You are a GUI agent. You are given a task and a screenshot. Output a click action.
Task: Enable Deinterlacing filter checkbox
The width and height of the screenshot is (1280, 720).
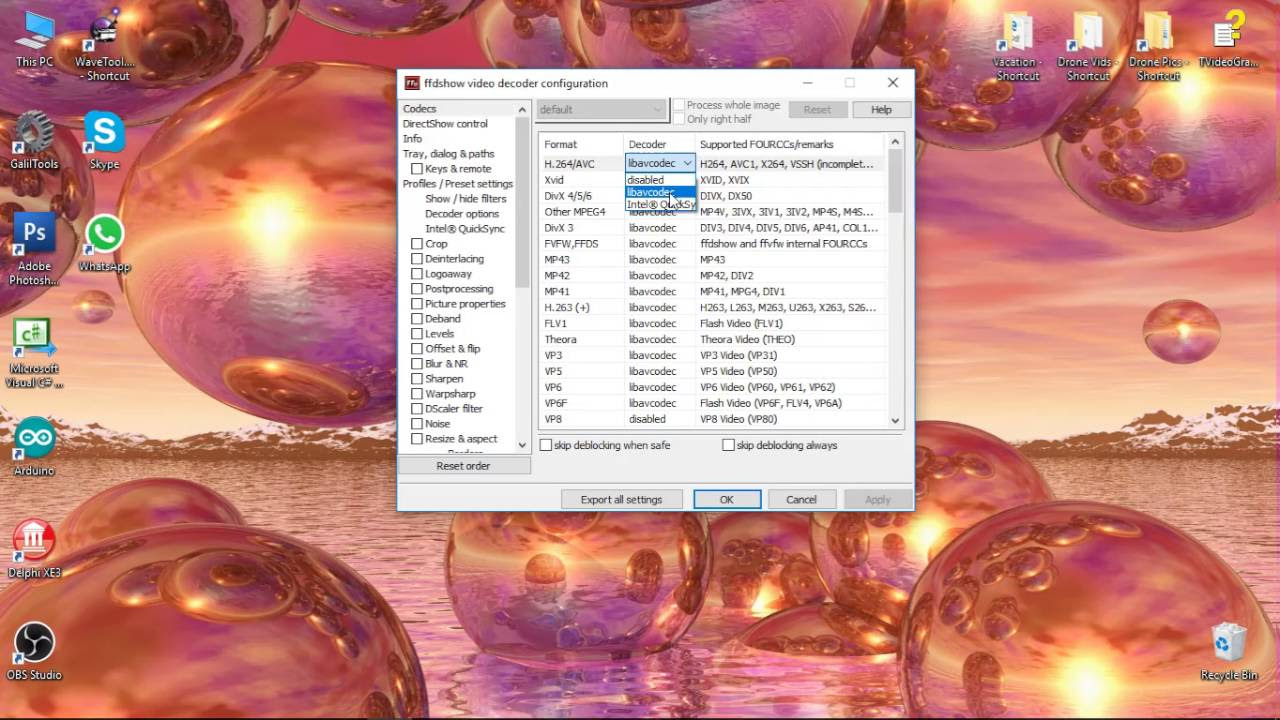417,259
